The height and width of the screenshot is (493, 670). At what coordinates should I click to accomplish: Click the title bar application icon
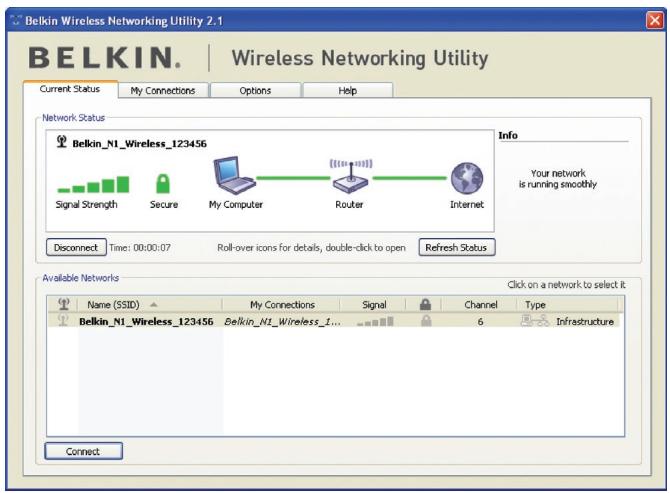click(16, 20)
